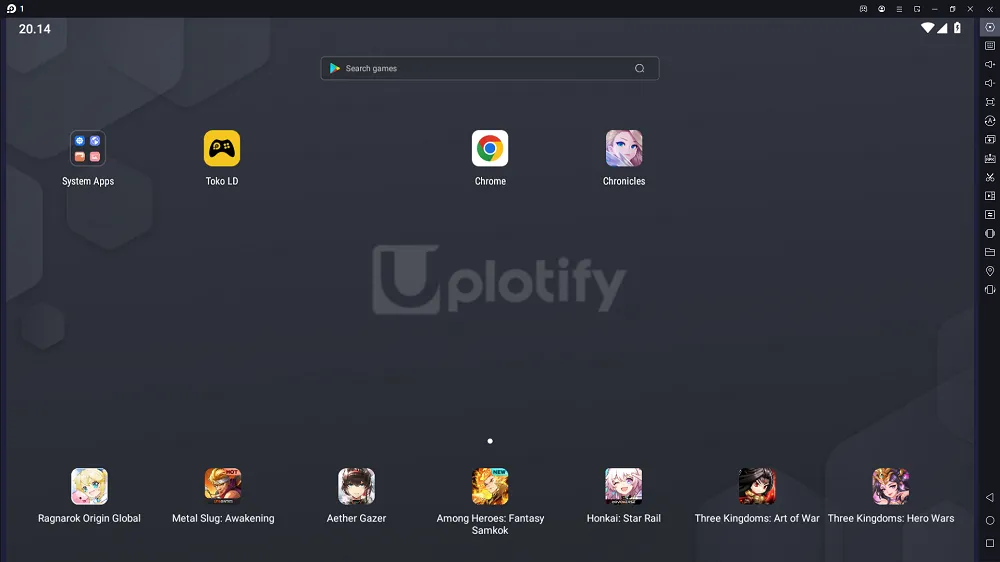Click the APK install sidebar icon
This screenshot has width=1000, height=562.
[990, 158]
